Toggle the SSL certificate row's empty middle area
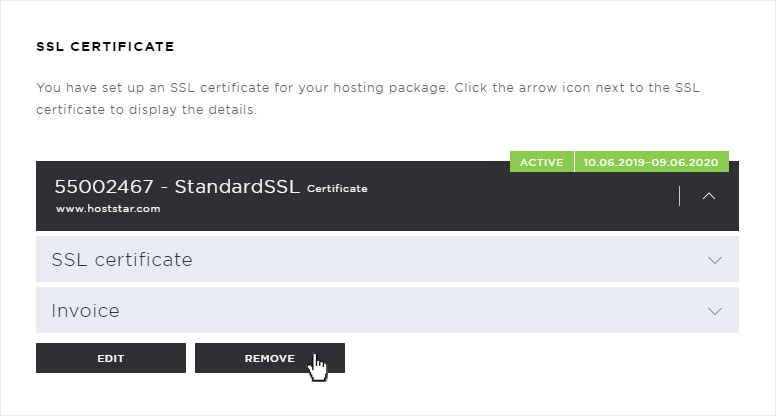This screenshot has width=776, height=416. point(445,259)
